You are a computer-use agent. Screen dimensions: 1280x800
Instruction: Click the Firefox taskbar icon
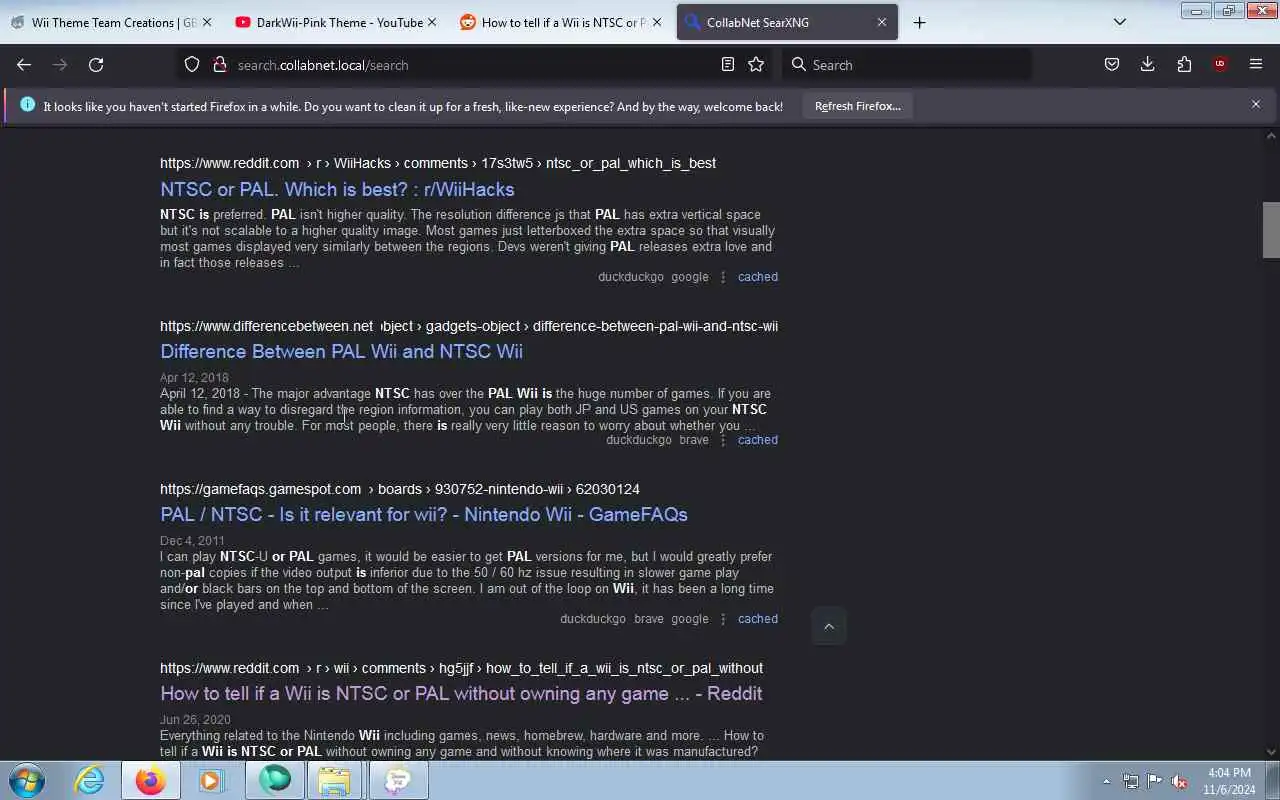point(151,780)
